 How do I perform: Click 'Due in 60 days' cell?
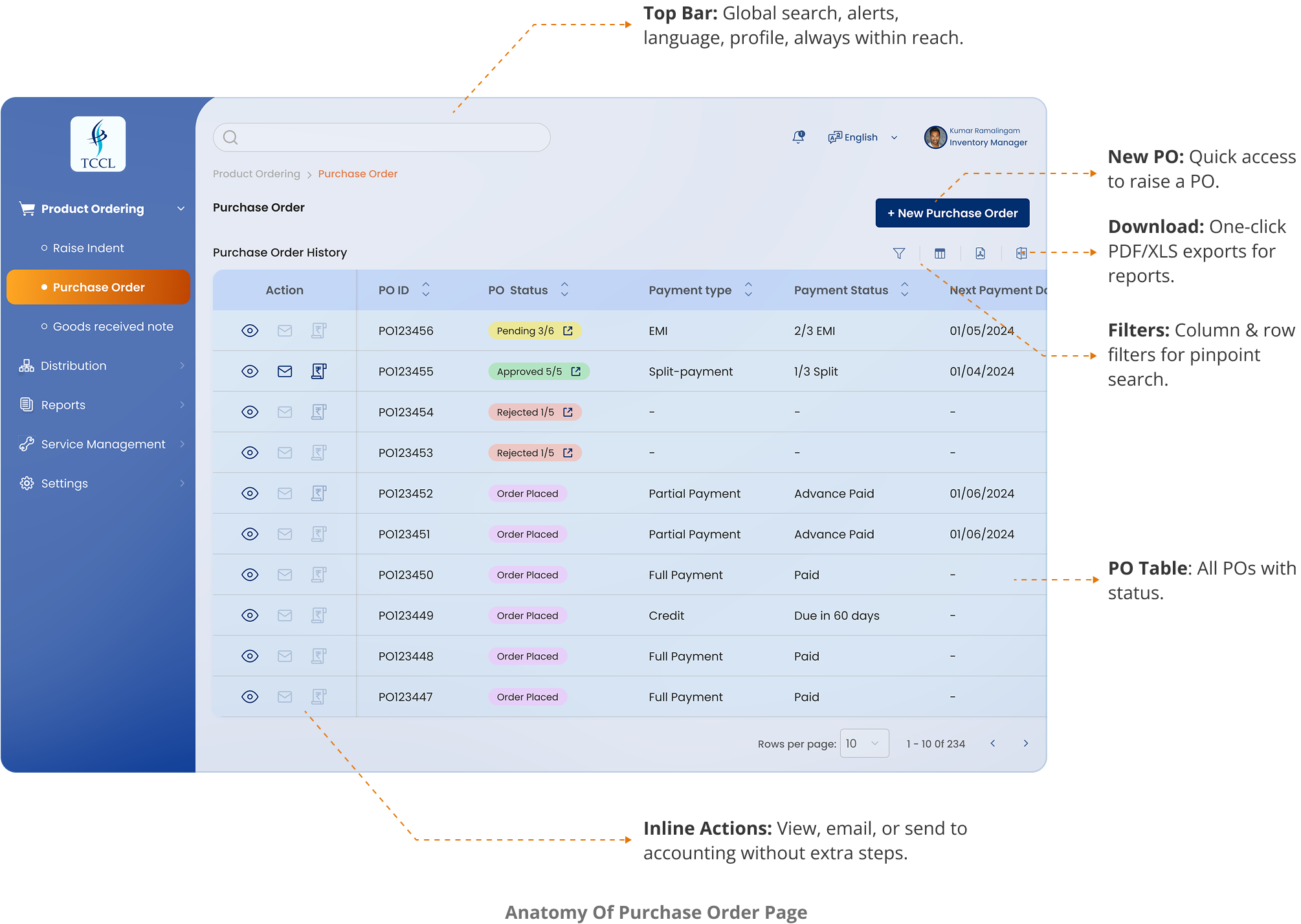click(837, 615)
